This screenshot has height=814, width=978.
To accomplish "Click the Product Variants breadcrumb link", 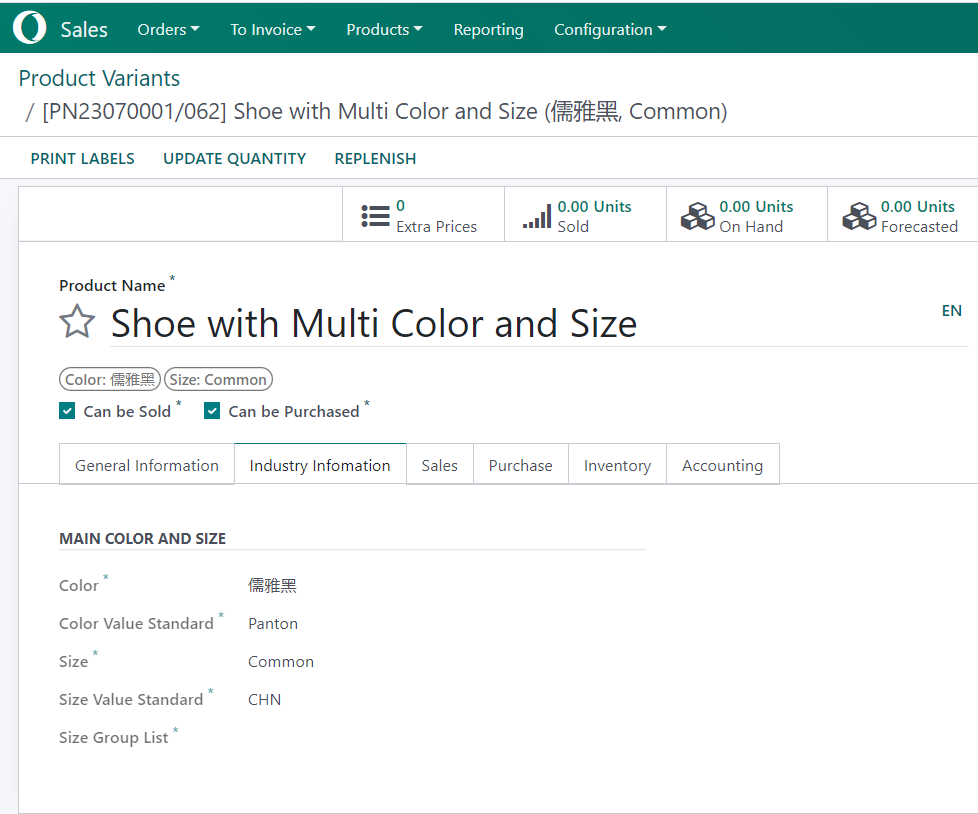I will coord(99,78).
